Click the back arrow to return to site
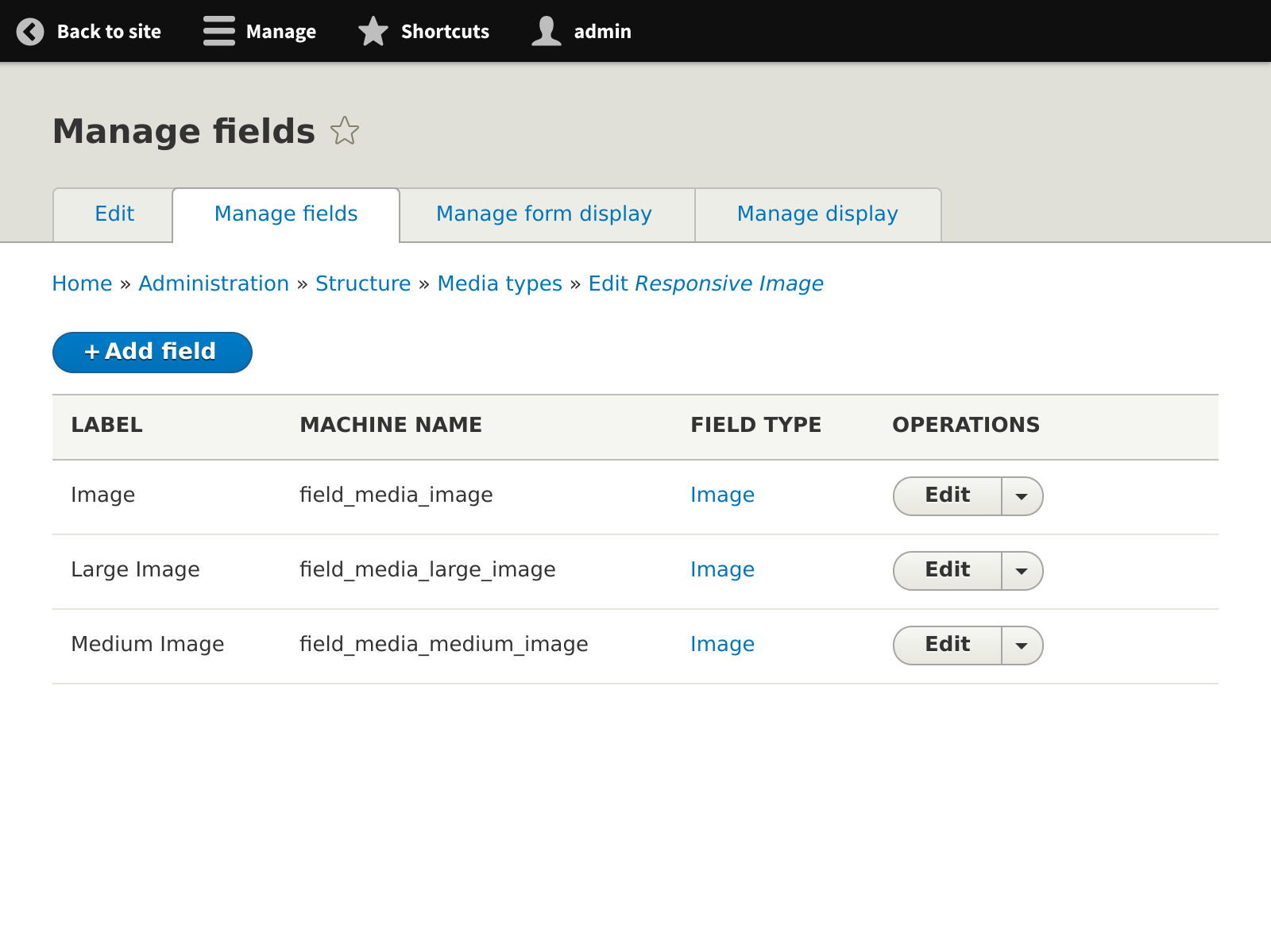The height and width of the screenshot is (952, 1271). (29, 31)
